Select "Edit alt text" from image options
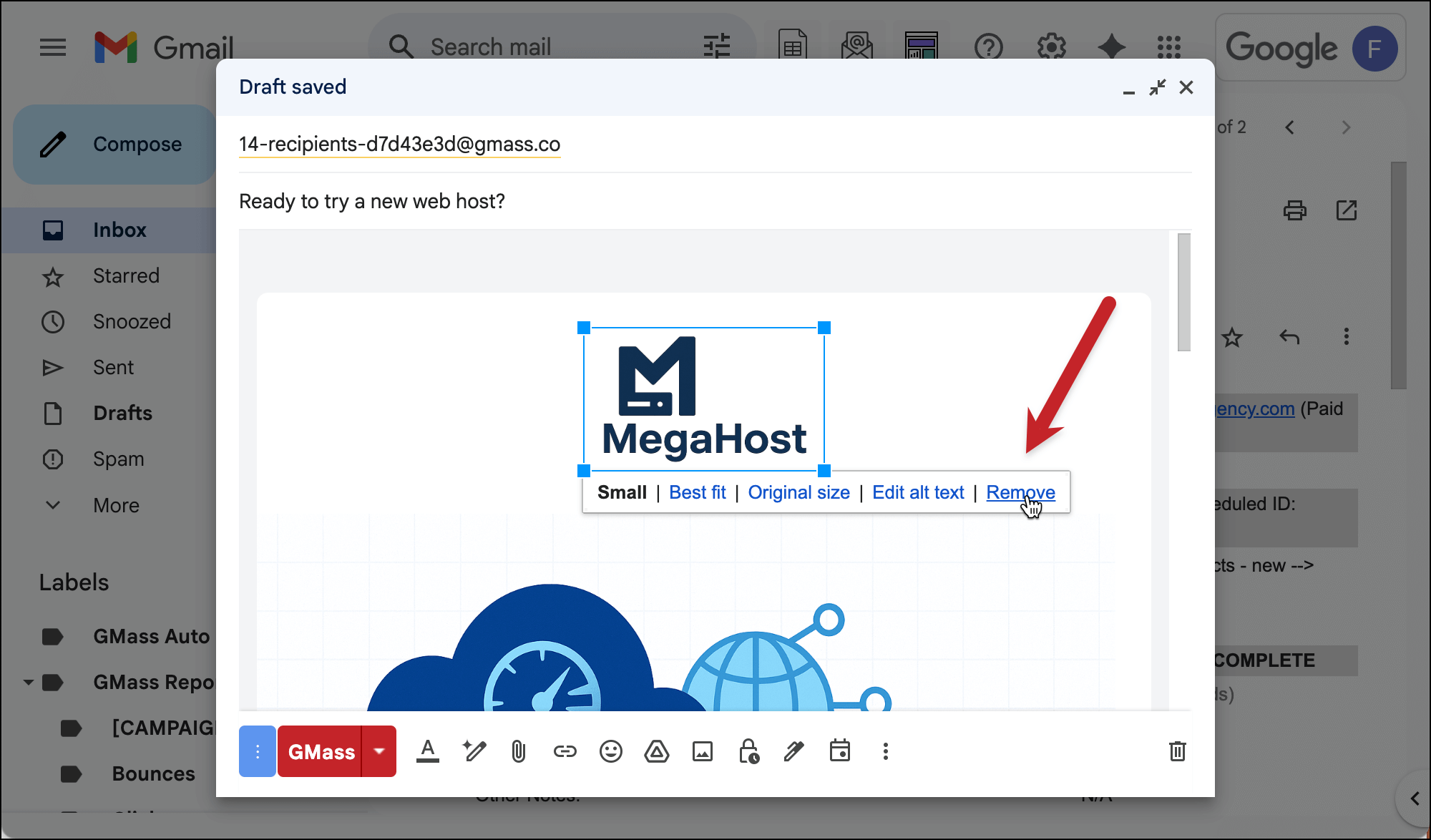The height and width of the screenshot is (840, 1431). click(x=918, y=492)
